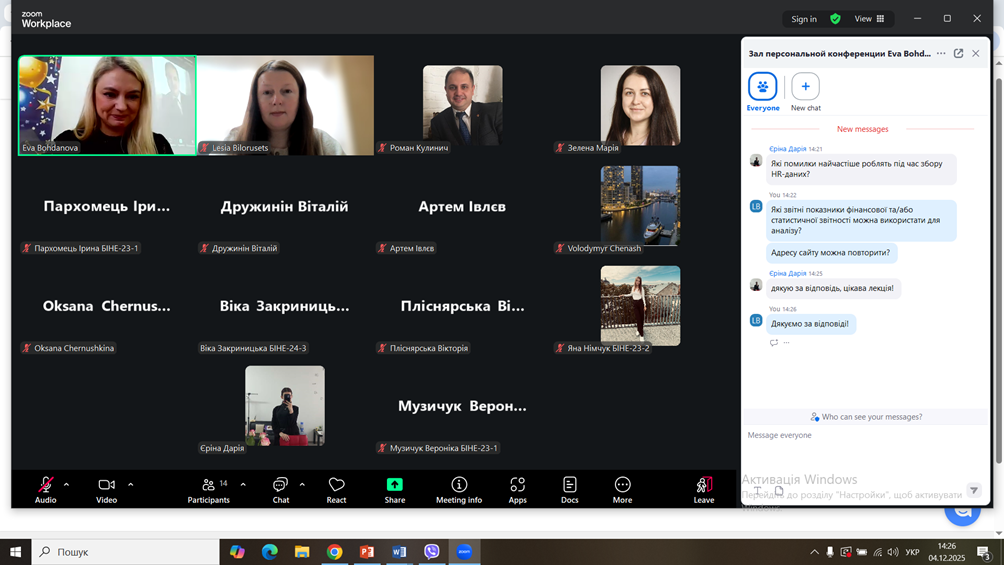Leave the meeting
The width and height of the screenshot is (1004, 565).
coord(704,489)
